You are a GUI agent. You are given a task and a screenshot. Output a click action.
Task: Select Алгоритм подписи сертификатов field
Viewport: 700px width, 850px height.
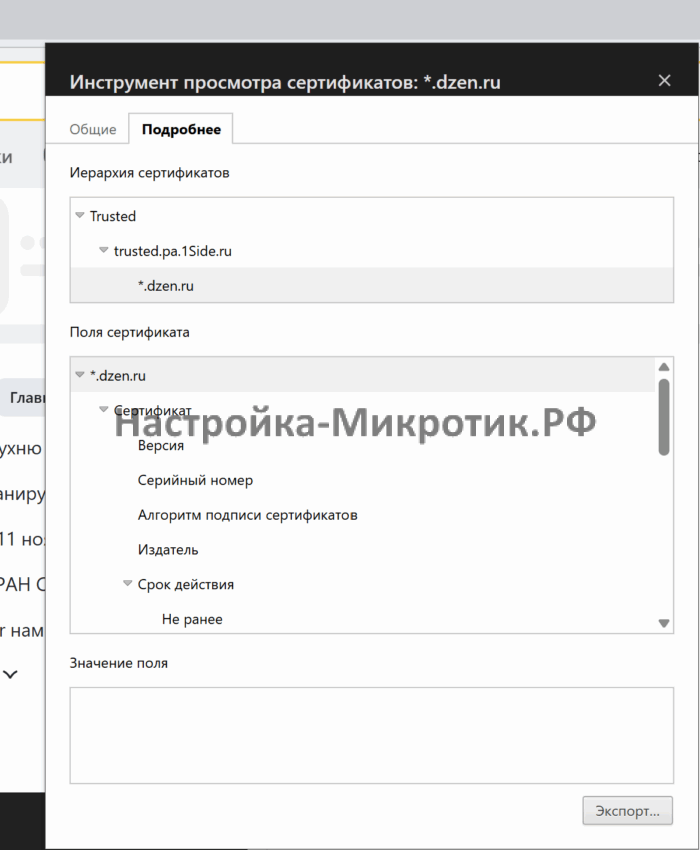(247, 515)
